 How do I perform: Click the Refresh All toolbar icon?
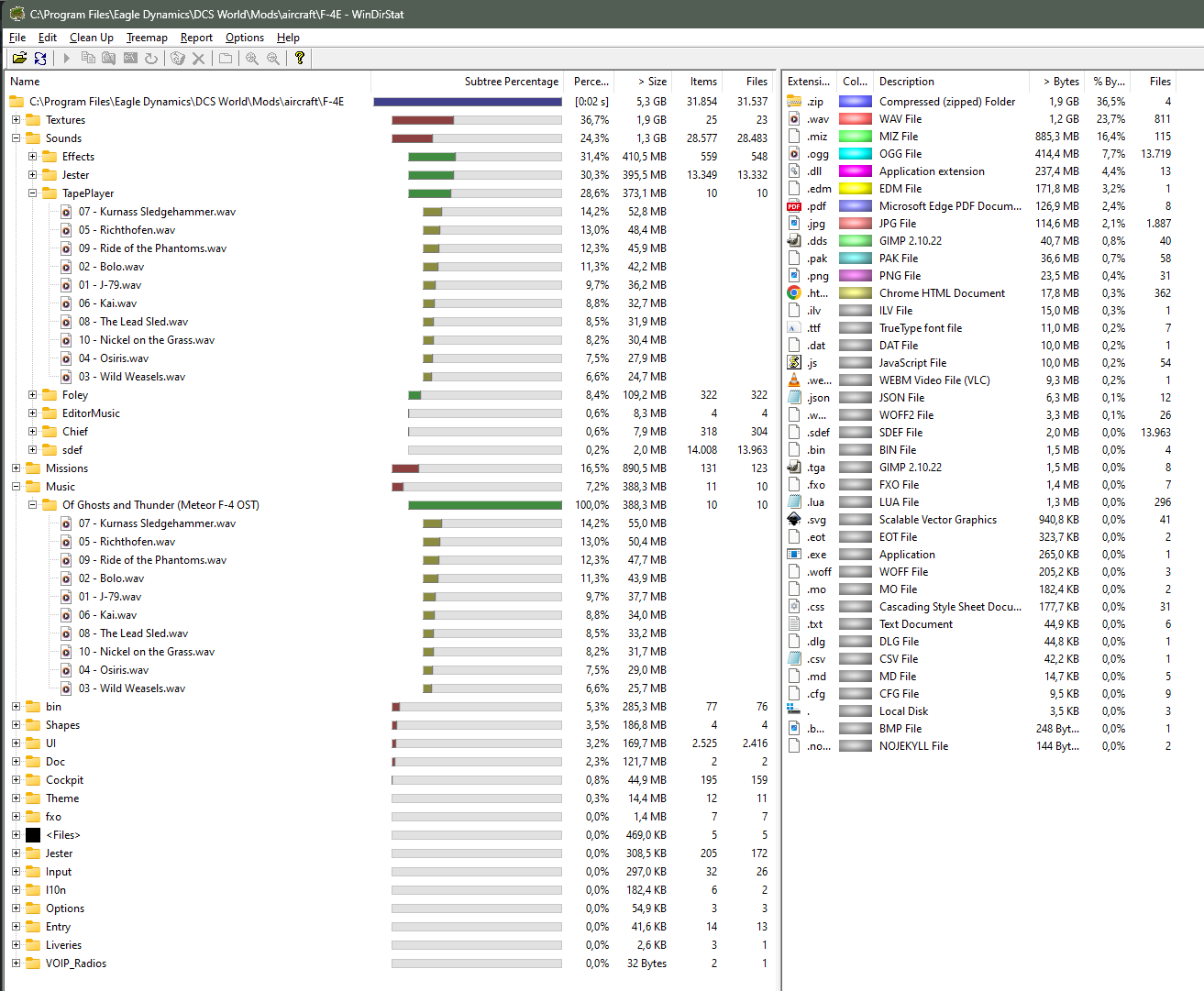pyautogui.click(x=40, y=58)
